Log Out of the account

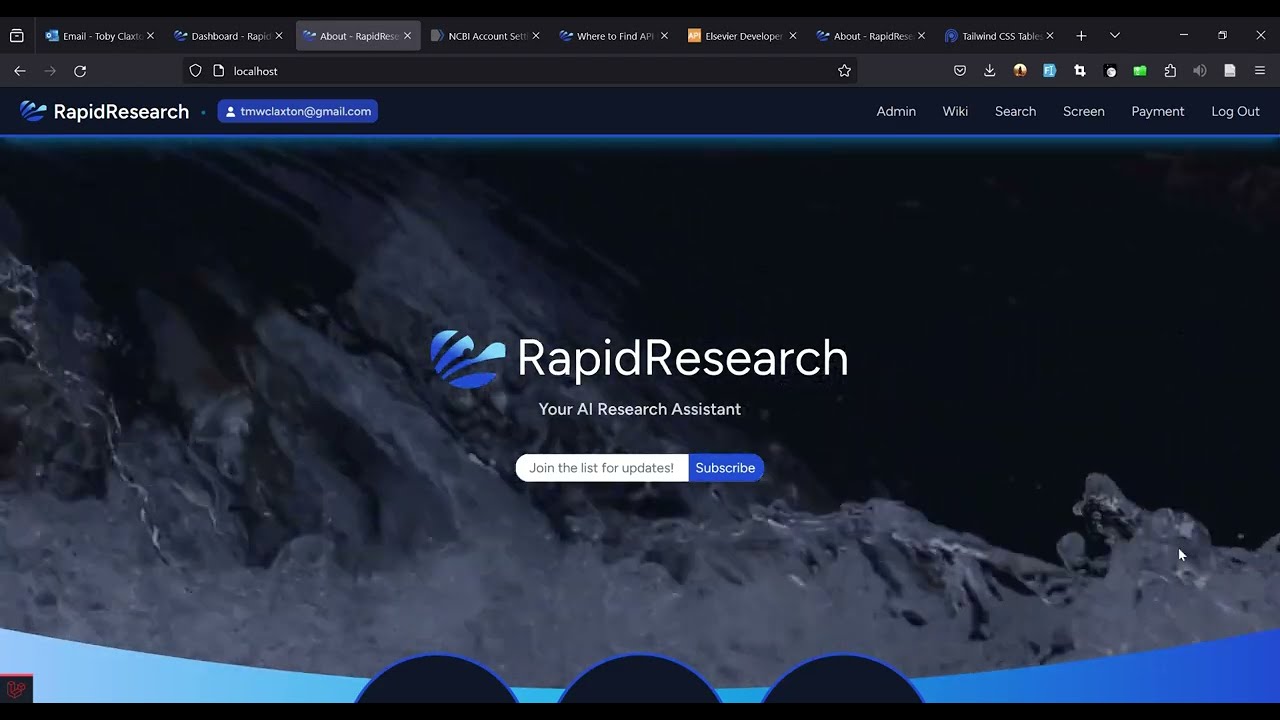point(1235,111)
